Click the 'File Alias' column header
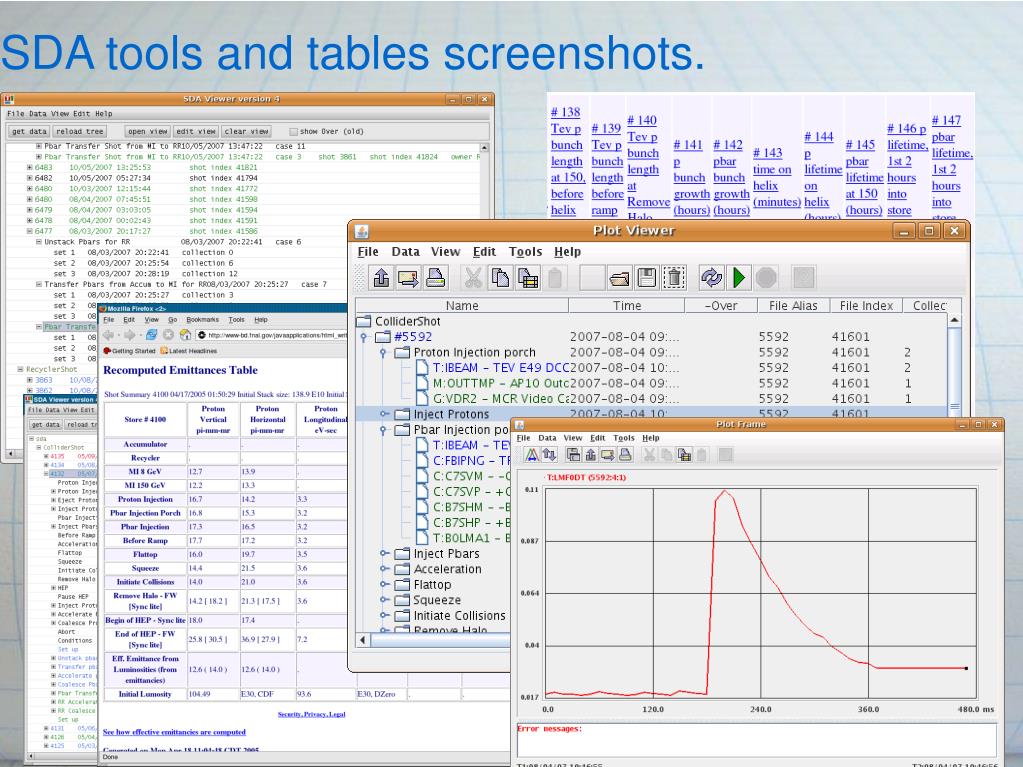1023x767 pixels. pos(793,306)
